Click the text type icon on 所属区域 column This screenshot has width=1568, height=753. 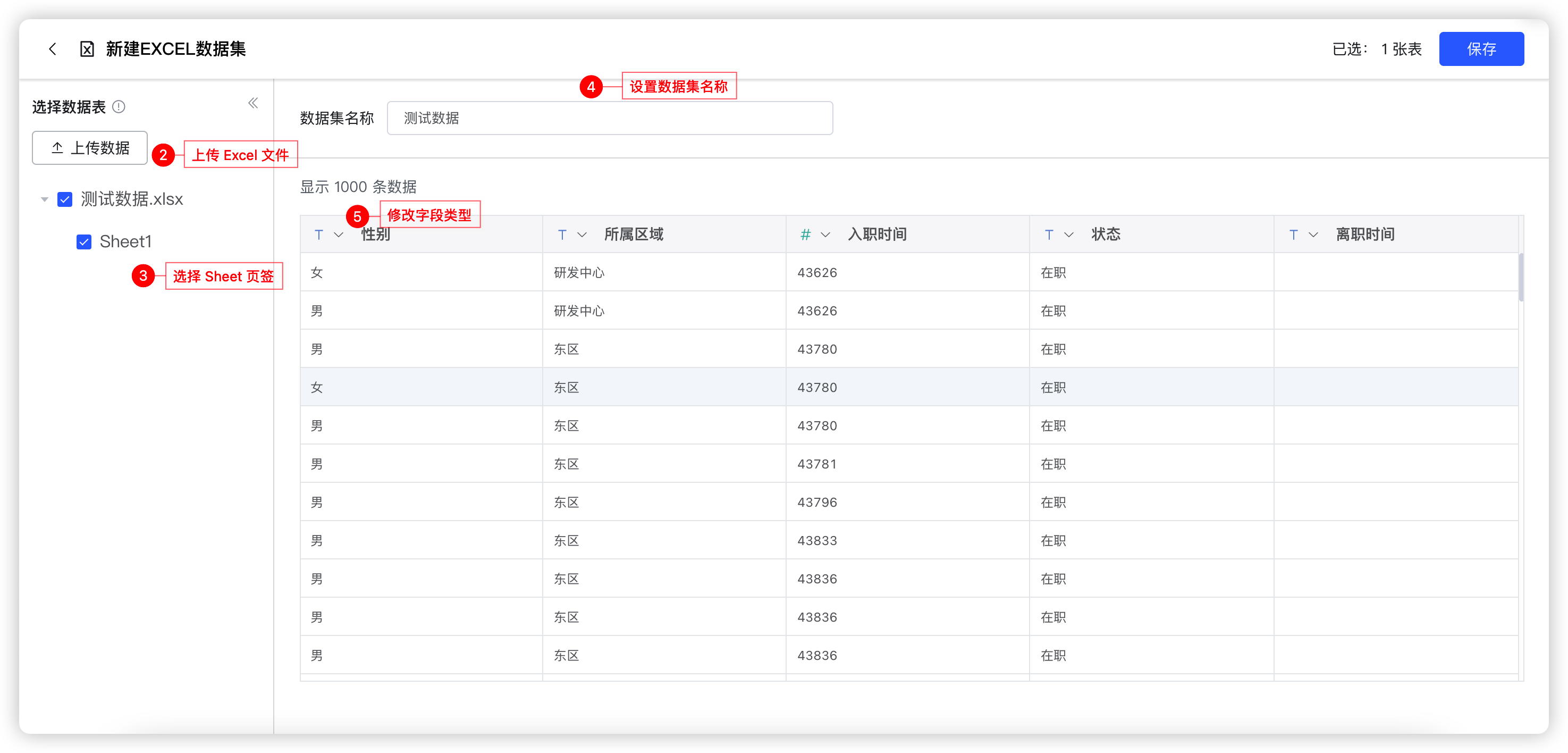561,234
